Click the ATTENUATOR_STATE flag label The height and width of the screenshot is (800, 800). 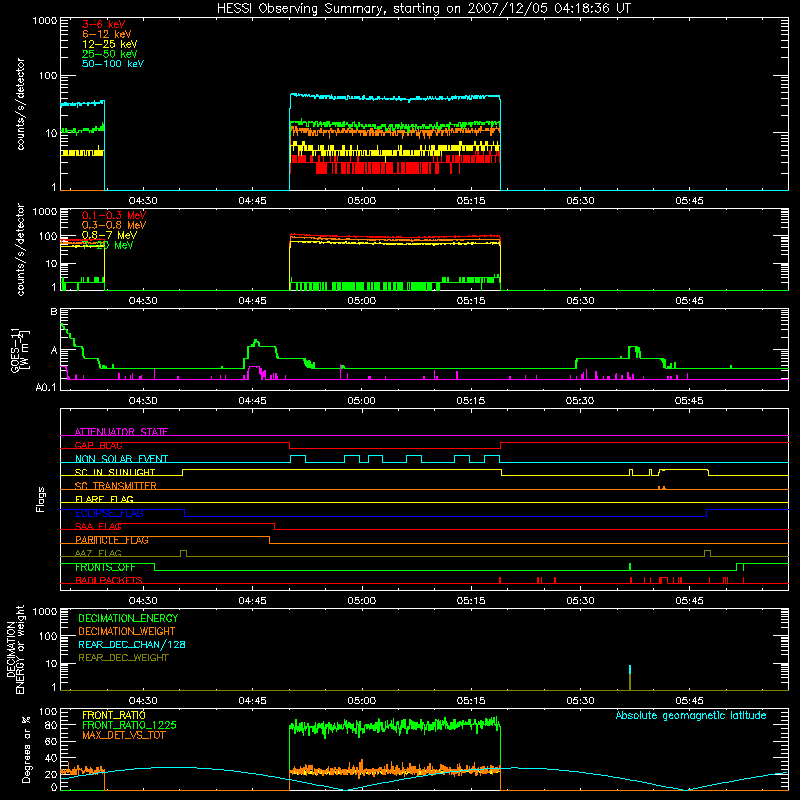[x=121, y=432]
